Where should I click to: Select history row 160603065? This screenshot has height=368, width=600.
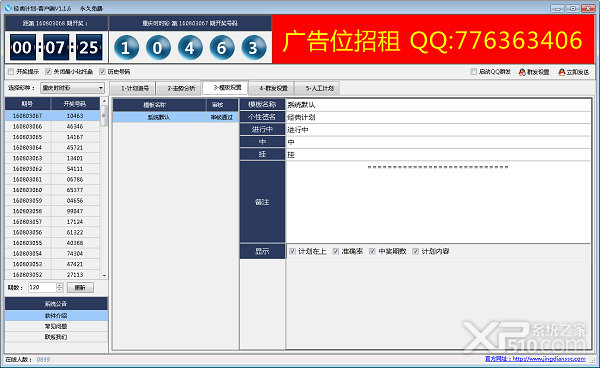(52, 137)
